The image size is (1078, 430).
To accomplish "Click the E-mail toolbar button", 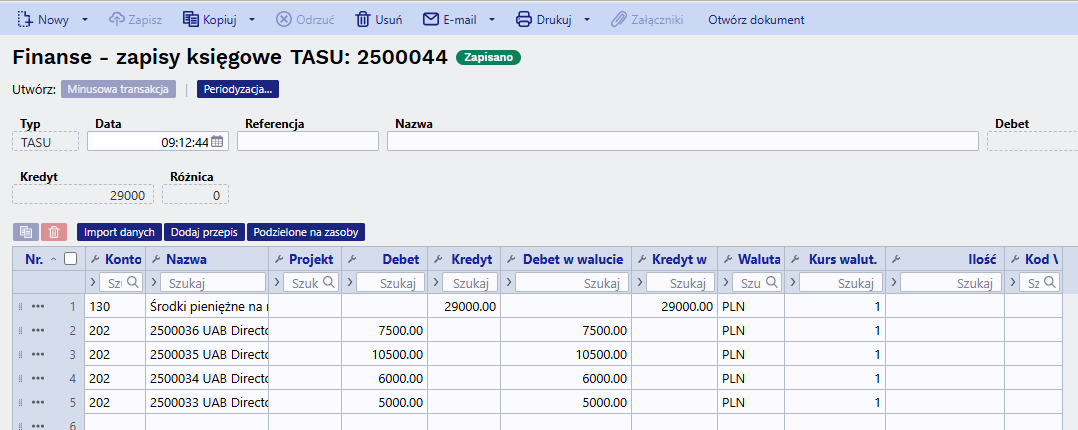I will [x=450, y=20].
